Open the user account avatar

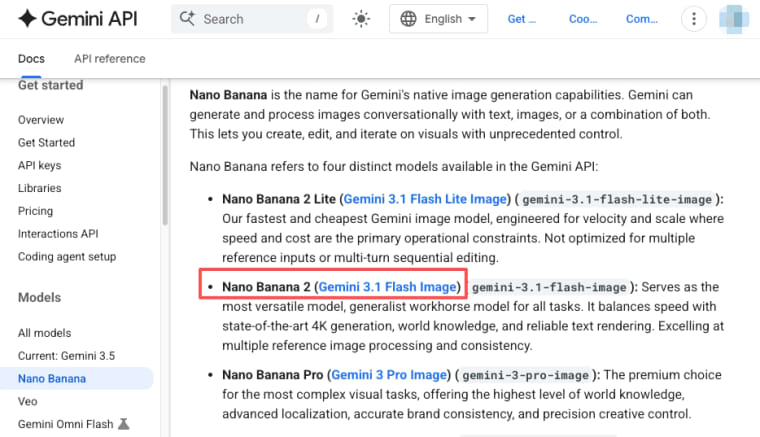coord(734,19)
